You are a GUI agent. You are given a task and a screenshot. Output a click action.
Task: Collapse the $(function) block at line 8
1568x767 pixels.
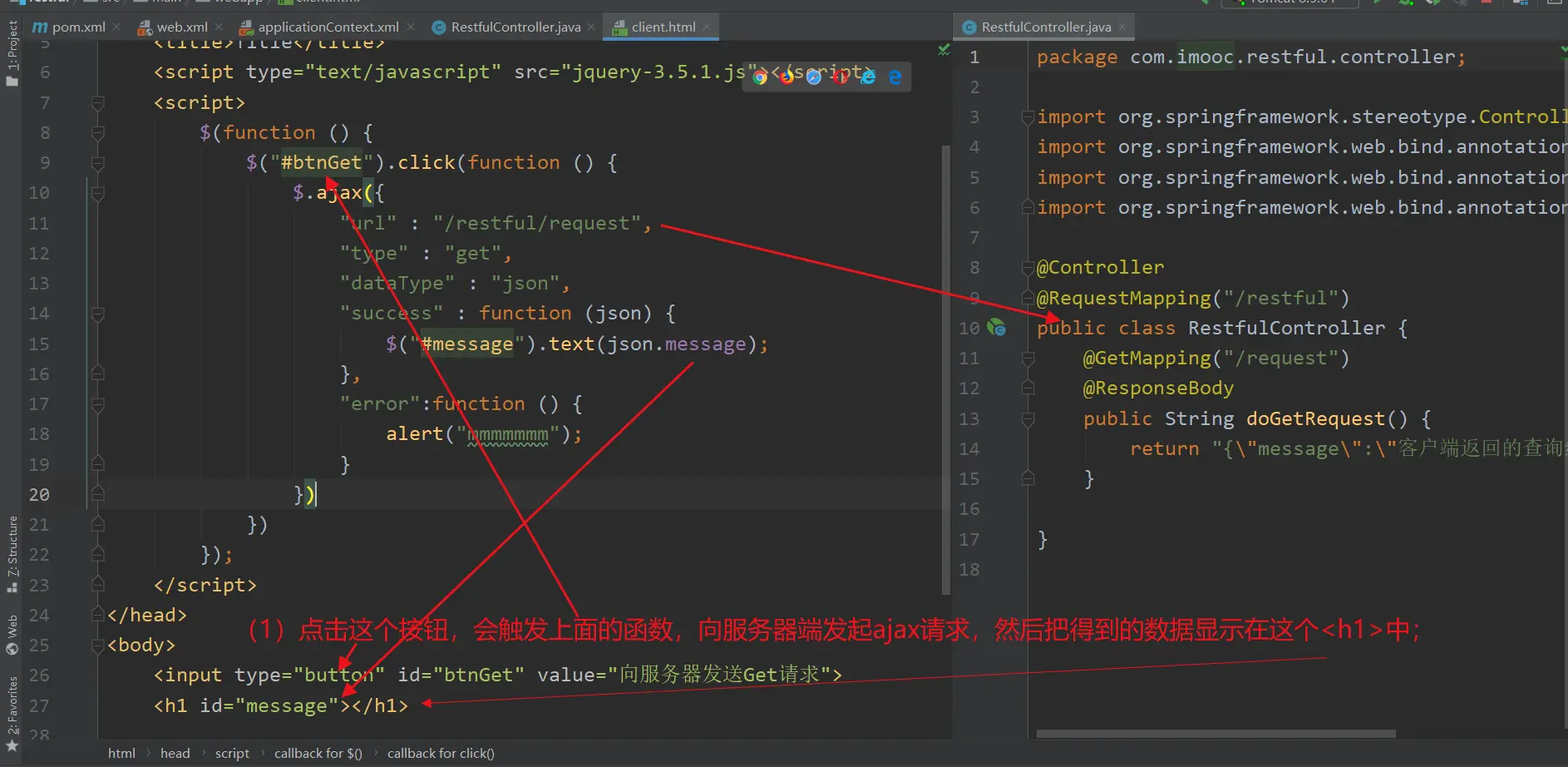98,133
